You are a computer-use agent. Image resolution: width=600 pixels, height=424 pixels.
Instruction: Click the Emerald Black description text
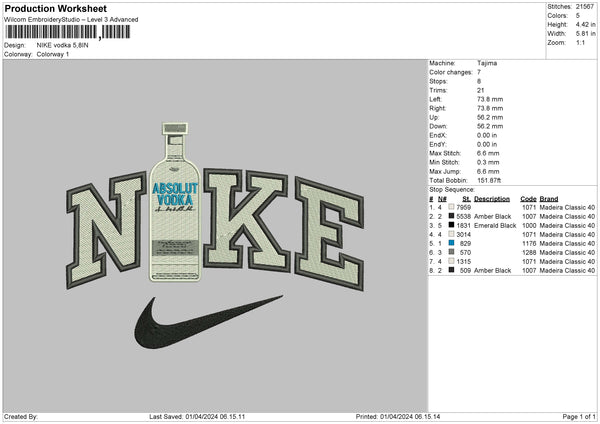click(495, 225)
